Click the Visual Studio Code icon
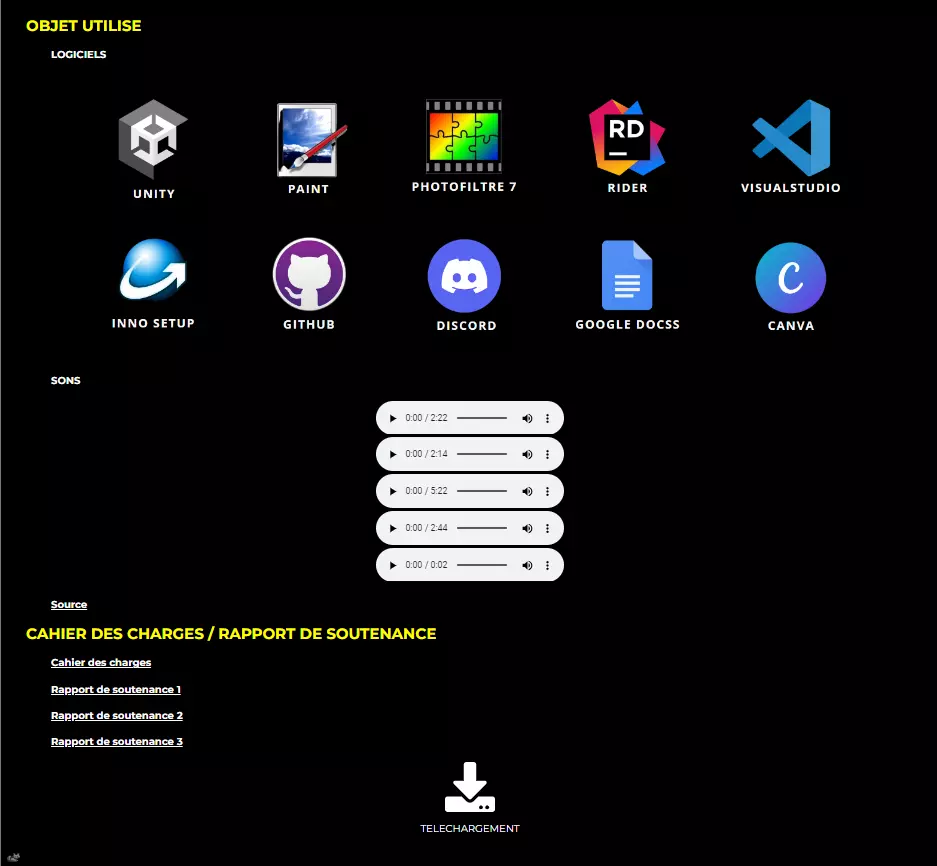Viewport: 937px width, 866px height. pyautogui.click(x=791, y=137)
